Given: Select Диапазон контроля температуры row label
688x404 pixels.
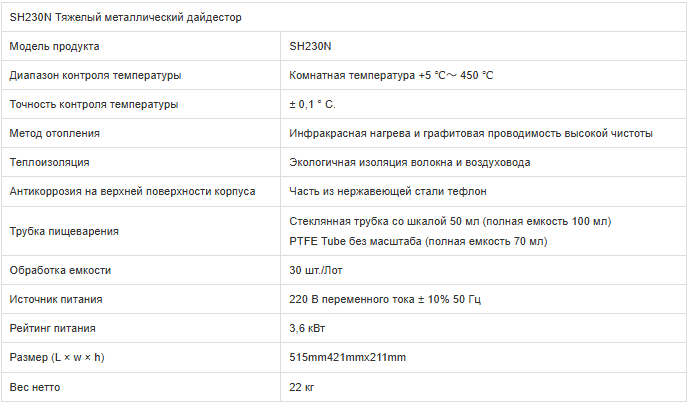Looking at the screenshot, I should [95, 75].
